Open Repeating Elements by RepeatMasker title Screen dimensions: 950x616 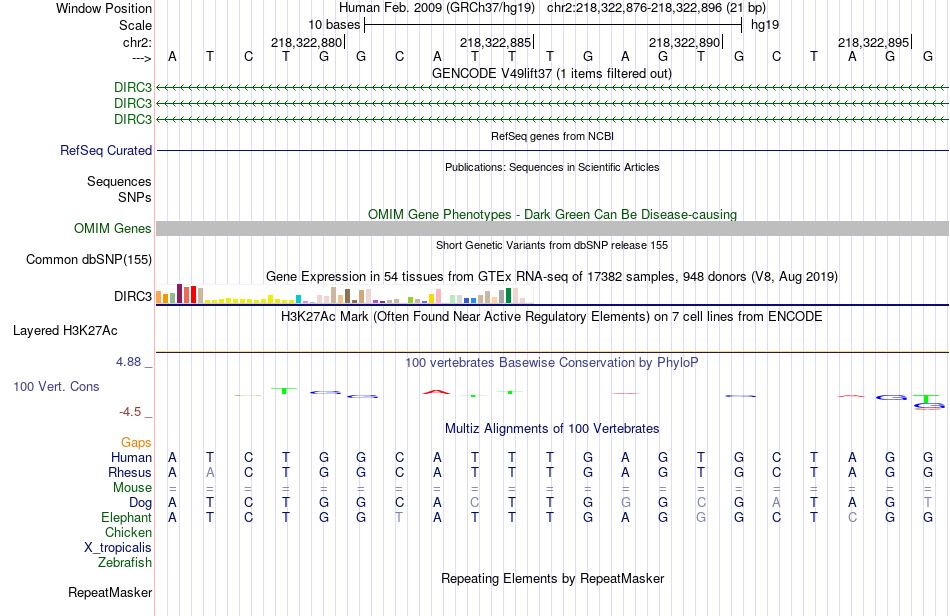coord(552,579)
